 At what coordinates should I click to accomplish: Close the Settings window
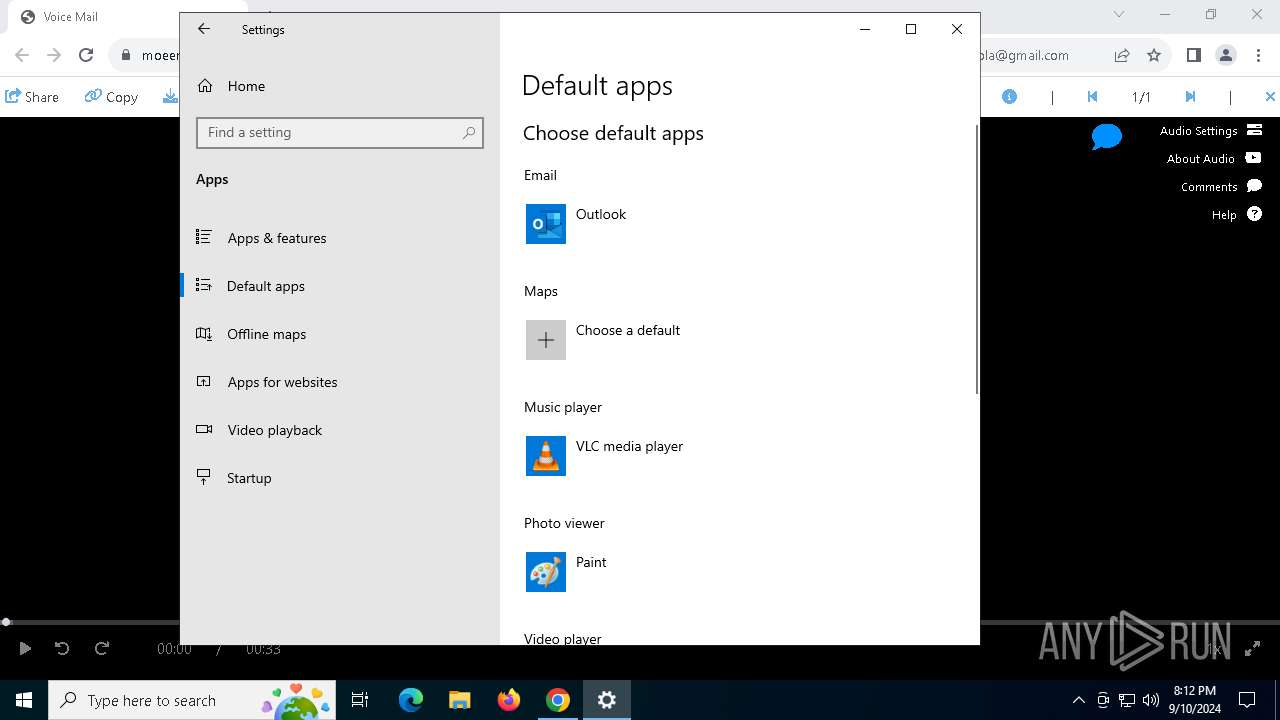click(957, 29)
